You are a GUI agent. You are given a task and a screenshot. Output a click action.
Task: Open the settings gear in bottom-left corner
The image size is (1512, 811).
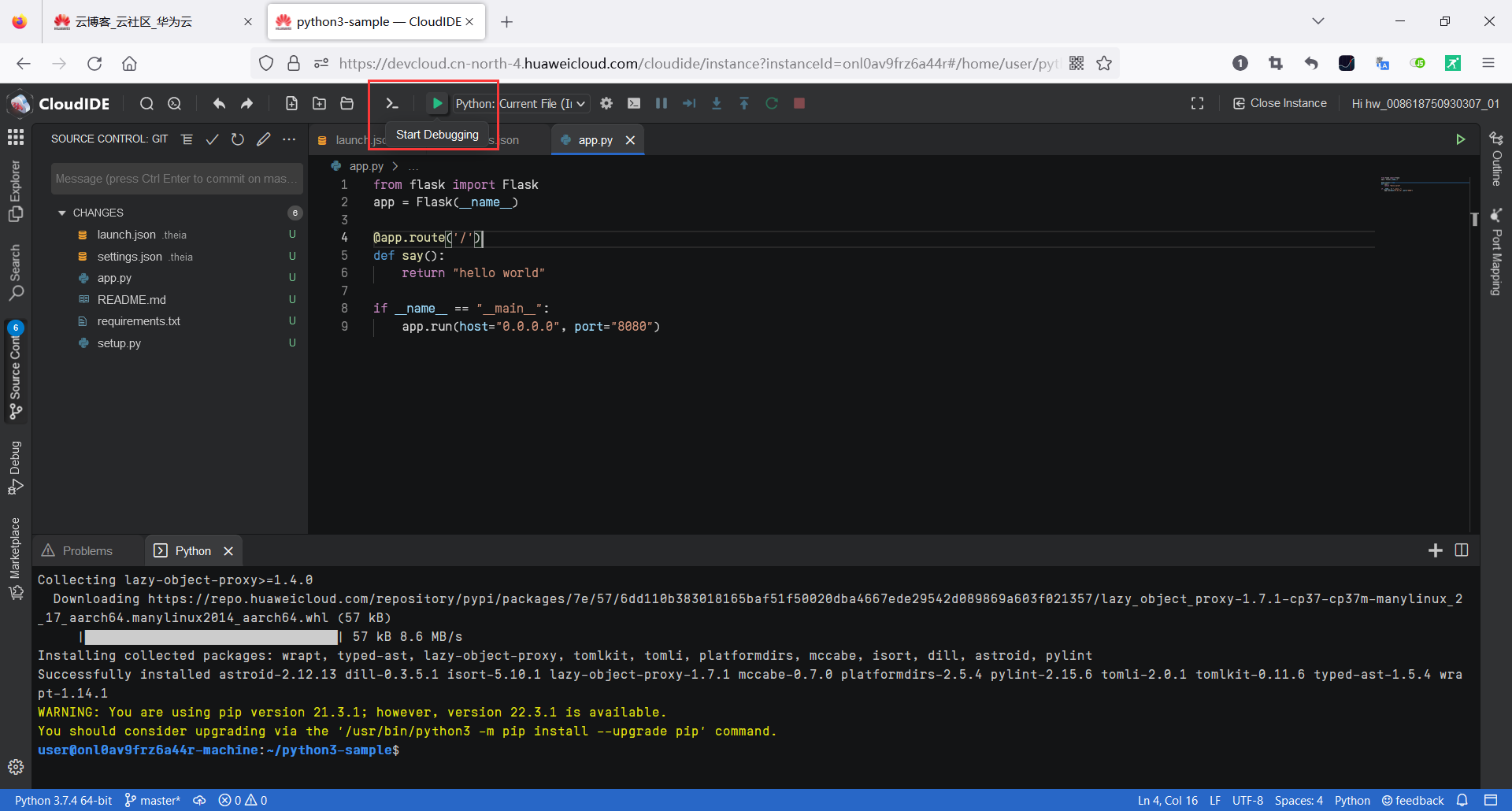[x=16, y=767]
